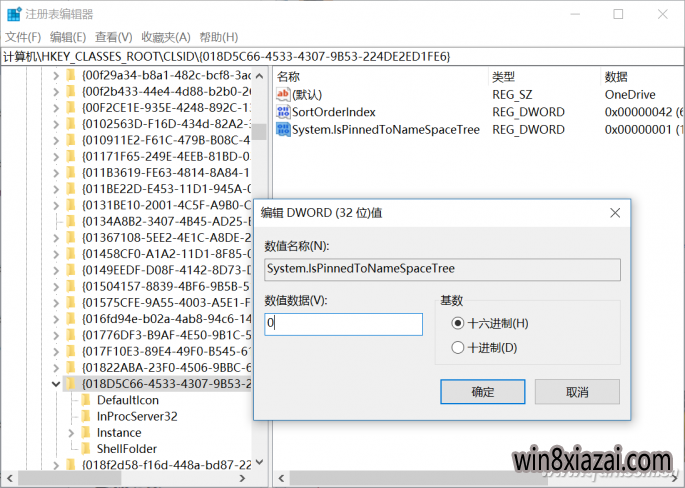Expand the Instance subkey
The image size is (685, 488).
coord(71,433)
